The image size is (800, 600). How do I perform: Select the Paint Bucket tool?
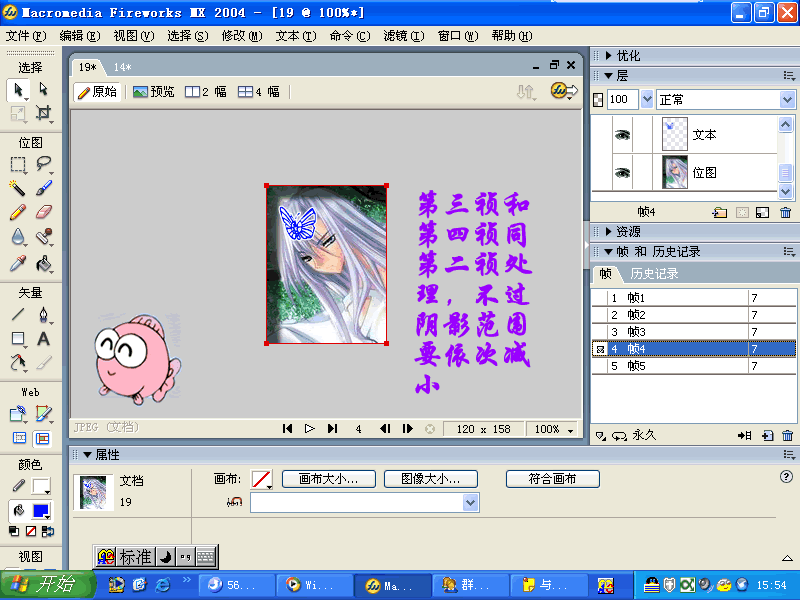44,263
